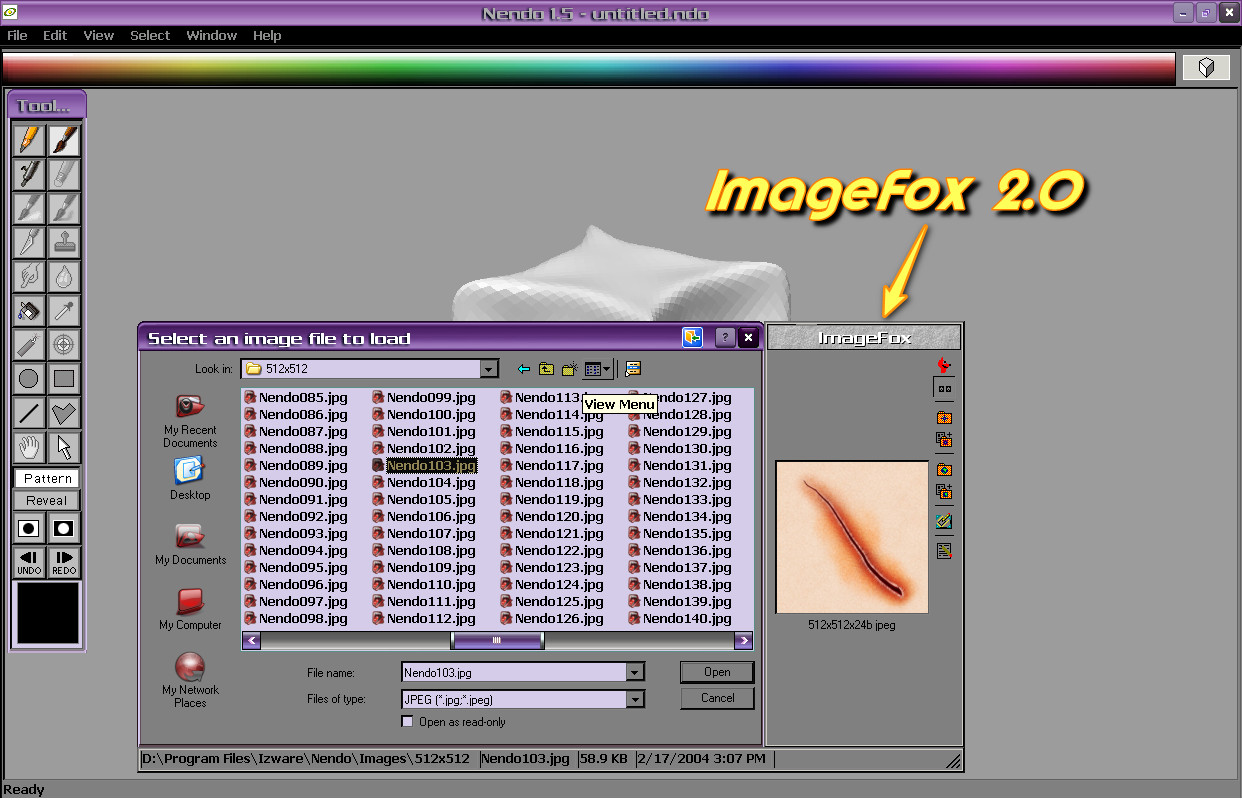
Task: Select the Line drawing tool
Action: [x=29, y=412]
